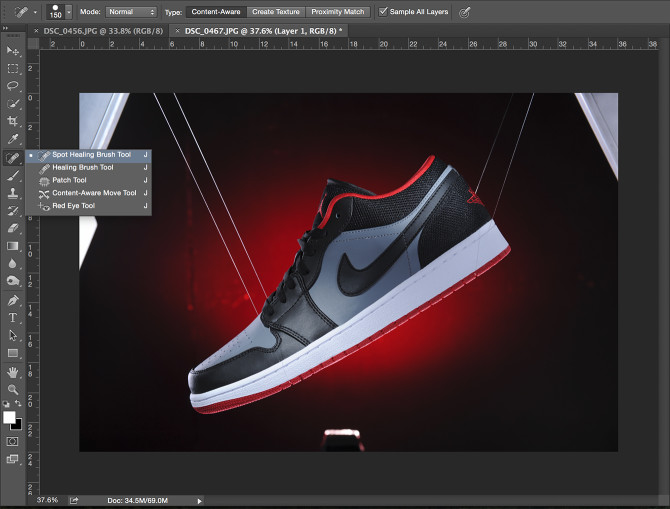The height and width of the screenshot is (509, 670).
Task: Open the brush size picker dropdown
Action: (68, 12)
